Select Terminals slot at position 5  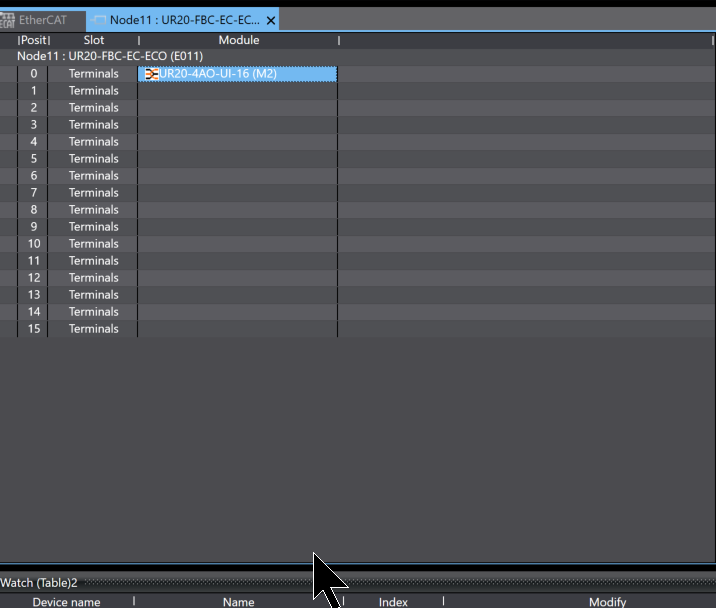point(93,159)
